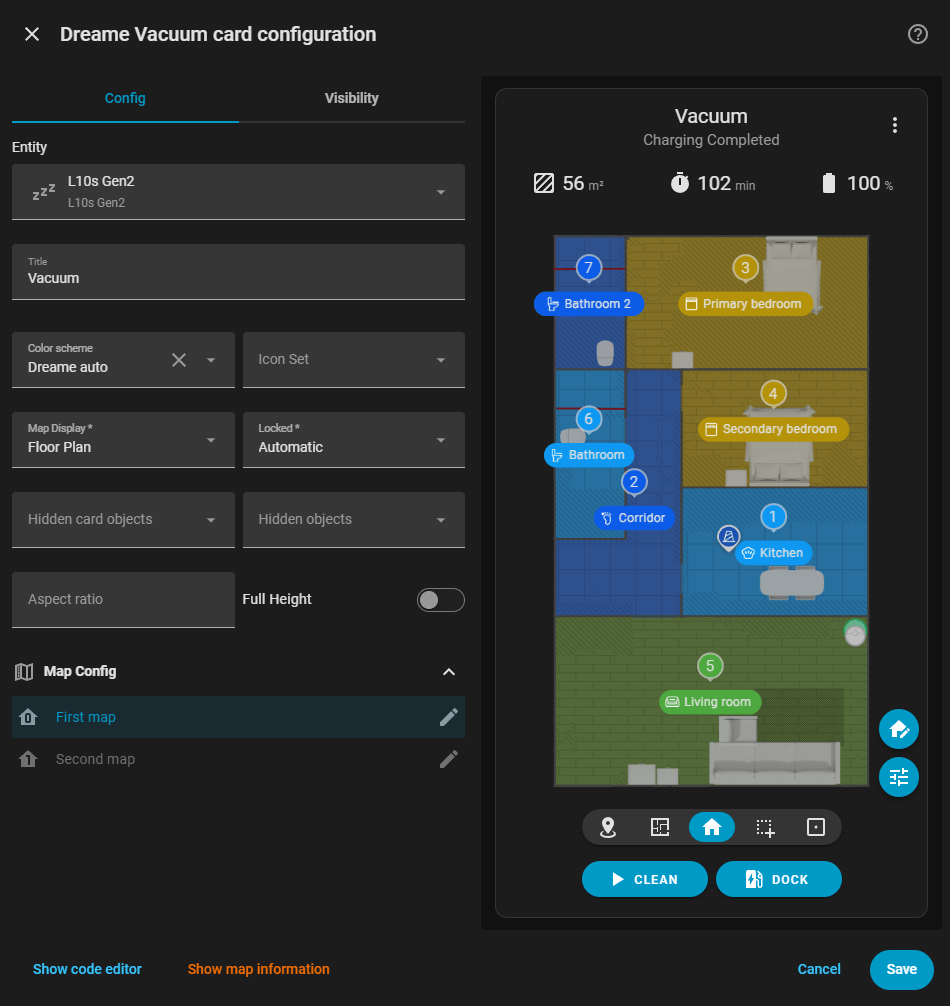Save the card configuration
The width and height of the screenshot is (950, 1006).
pyautogui.click(x=901, y=969)
